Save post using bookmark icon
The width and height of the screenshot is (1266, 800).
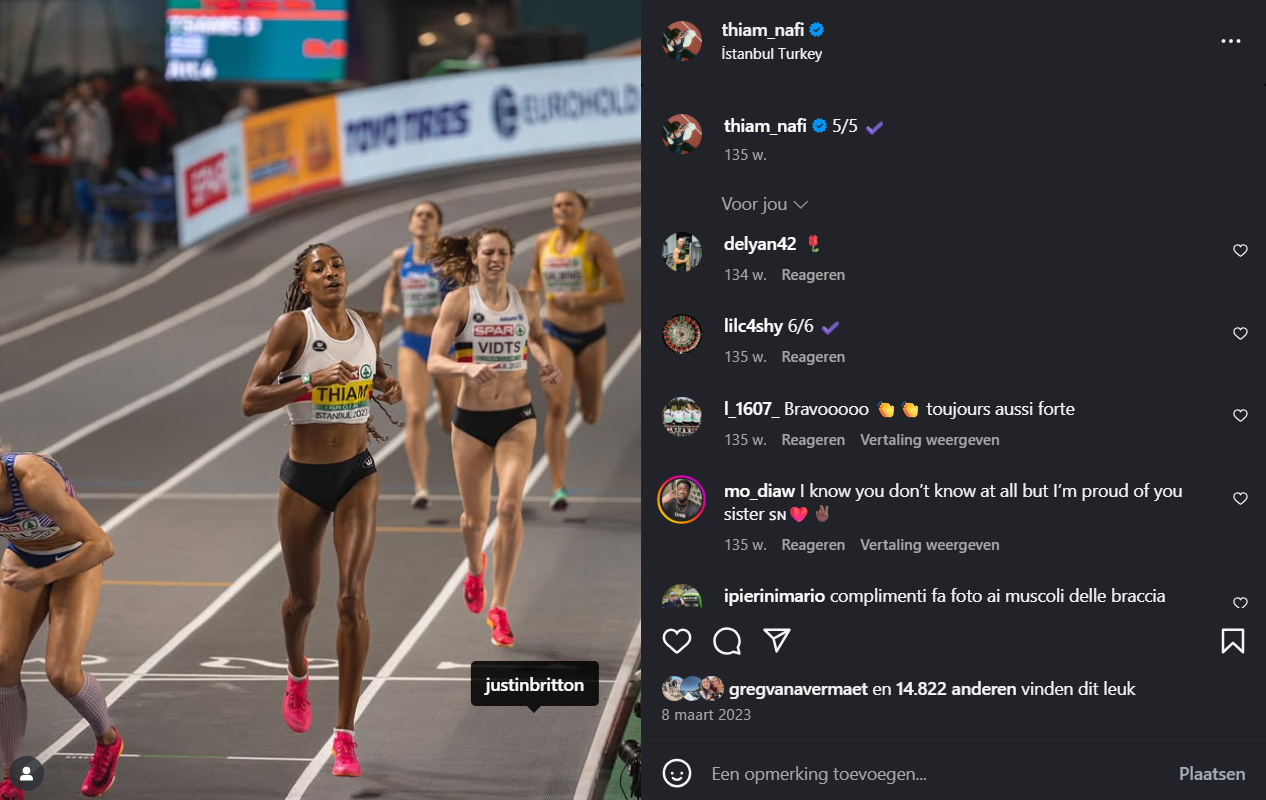tap(1232, 641)
